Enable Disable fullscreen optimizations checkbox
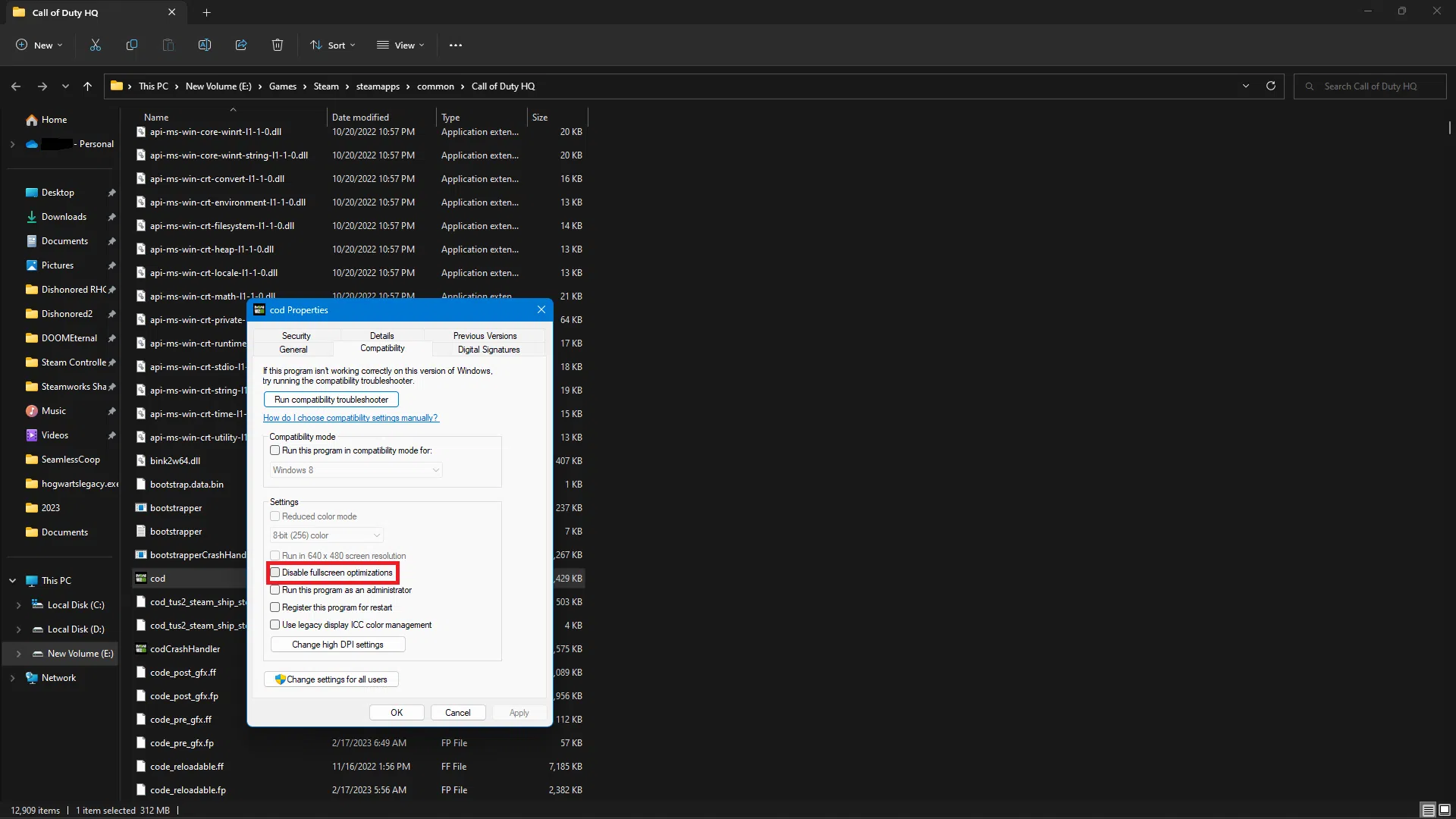 click(275, 573)
